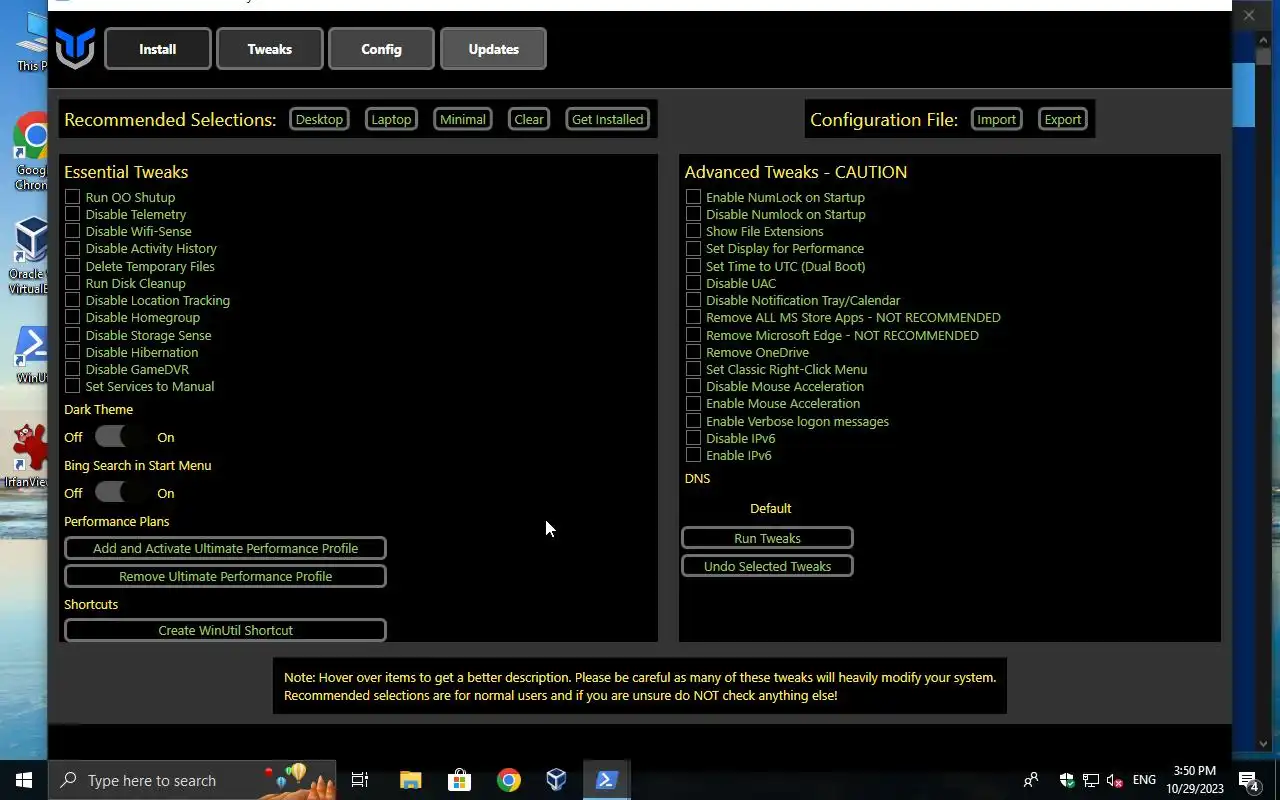
Task: Open VirtualBox from the taskbar
Action: [556, 780]
